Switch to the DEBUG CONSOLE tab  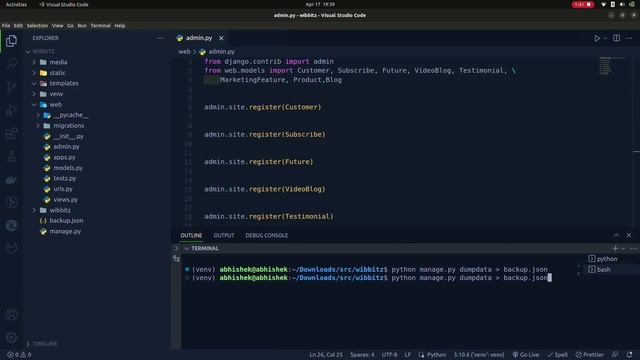267,236
